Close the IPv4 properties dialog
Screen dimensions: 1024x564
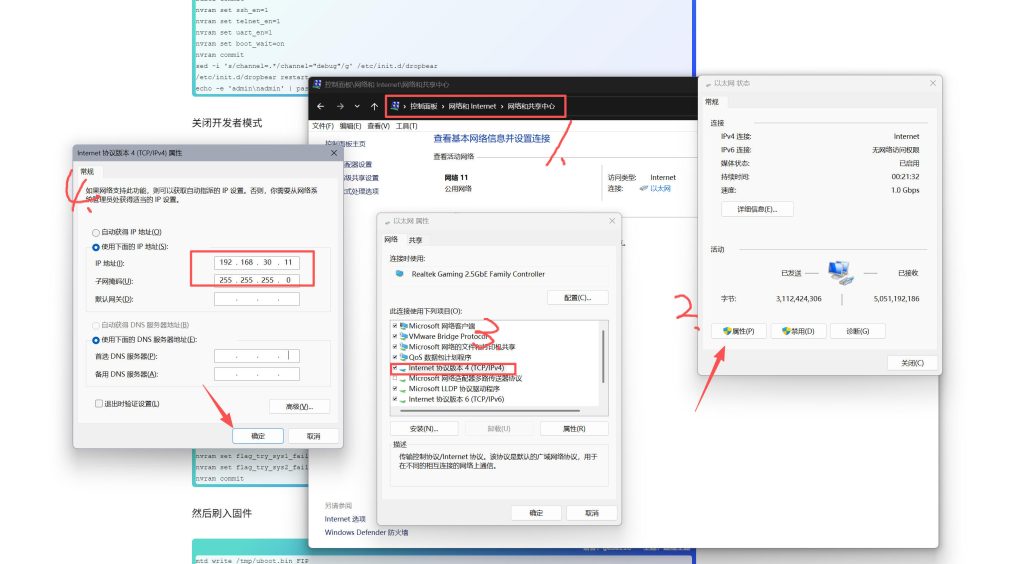[x=334, y=153]
